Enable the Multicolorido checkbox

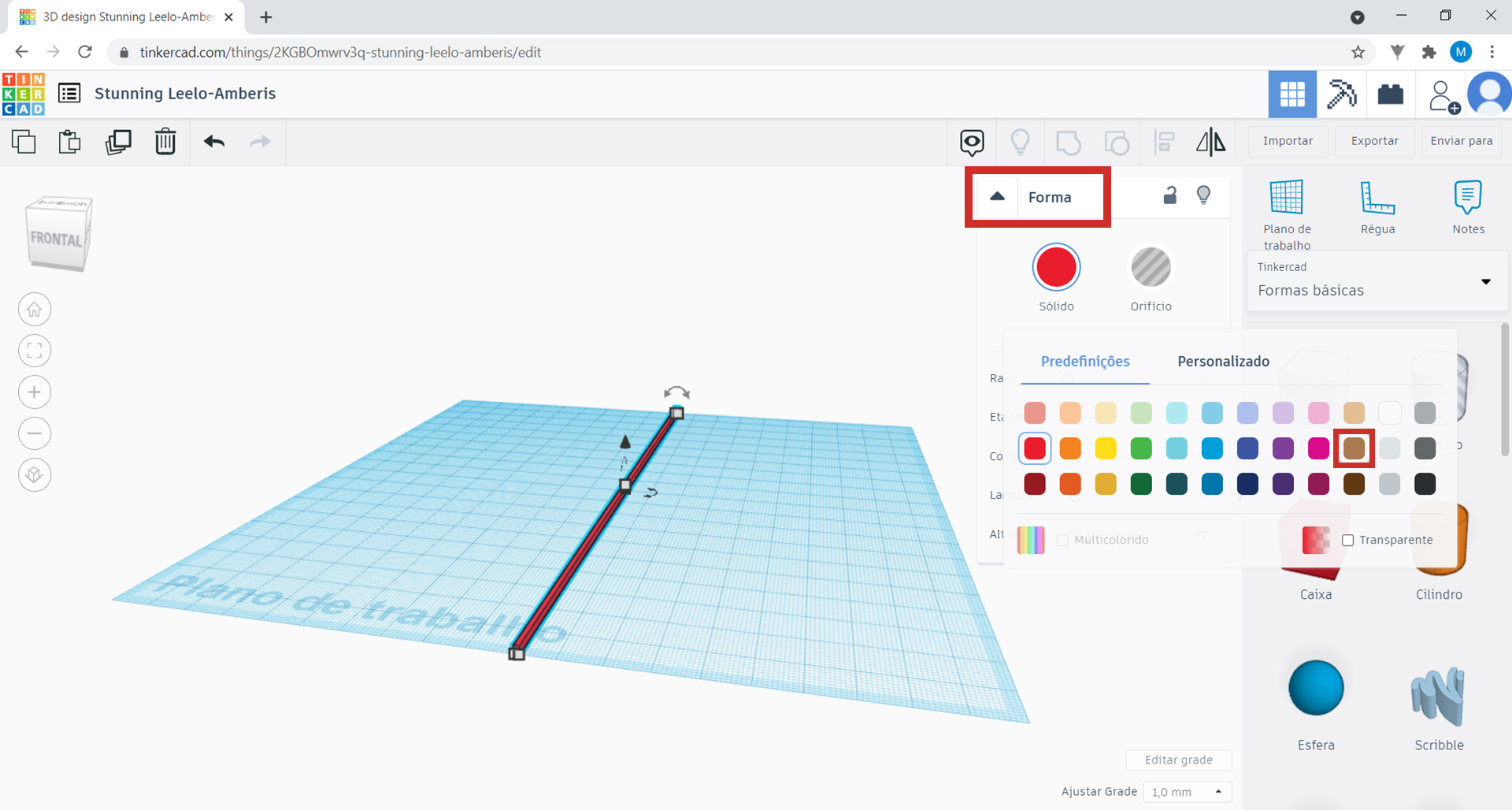(x=1062, y=540)
